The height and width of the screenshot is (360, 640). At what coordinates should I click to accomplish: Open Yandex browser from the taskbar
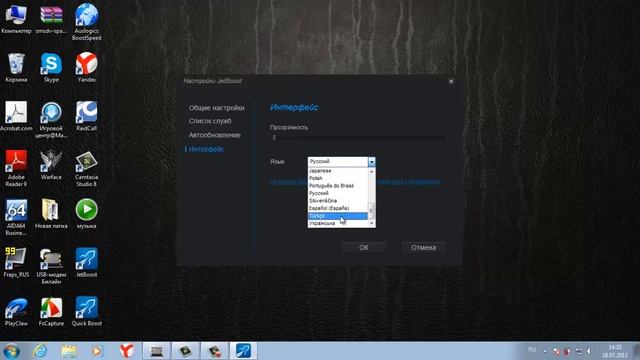pyautogui.click(x=127, y=351)
